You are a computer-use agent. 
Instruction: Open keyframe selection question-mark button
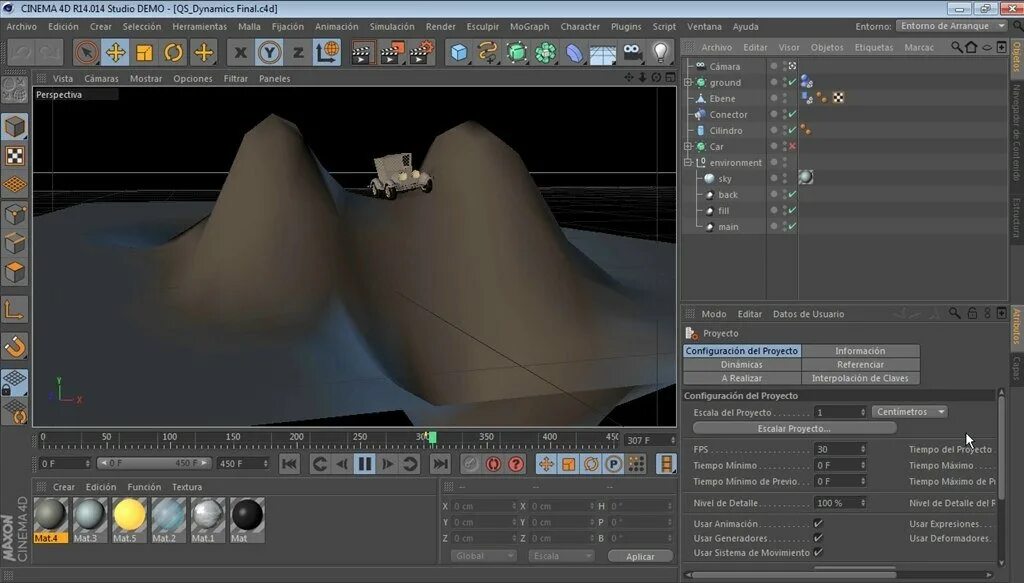point(516,464)
